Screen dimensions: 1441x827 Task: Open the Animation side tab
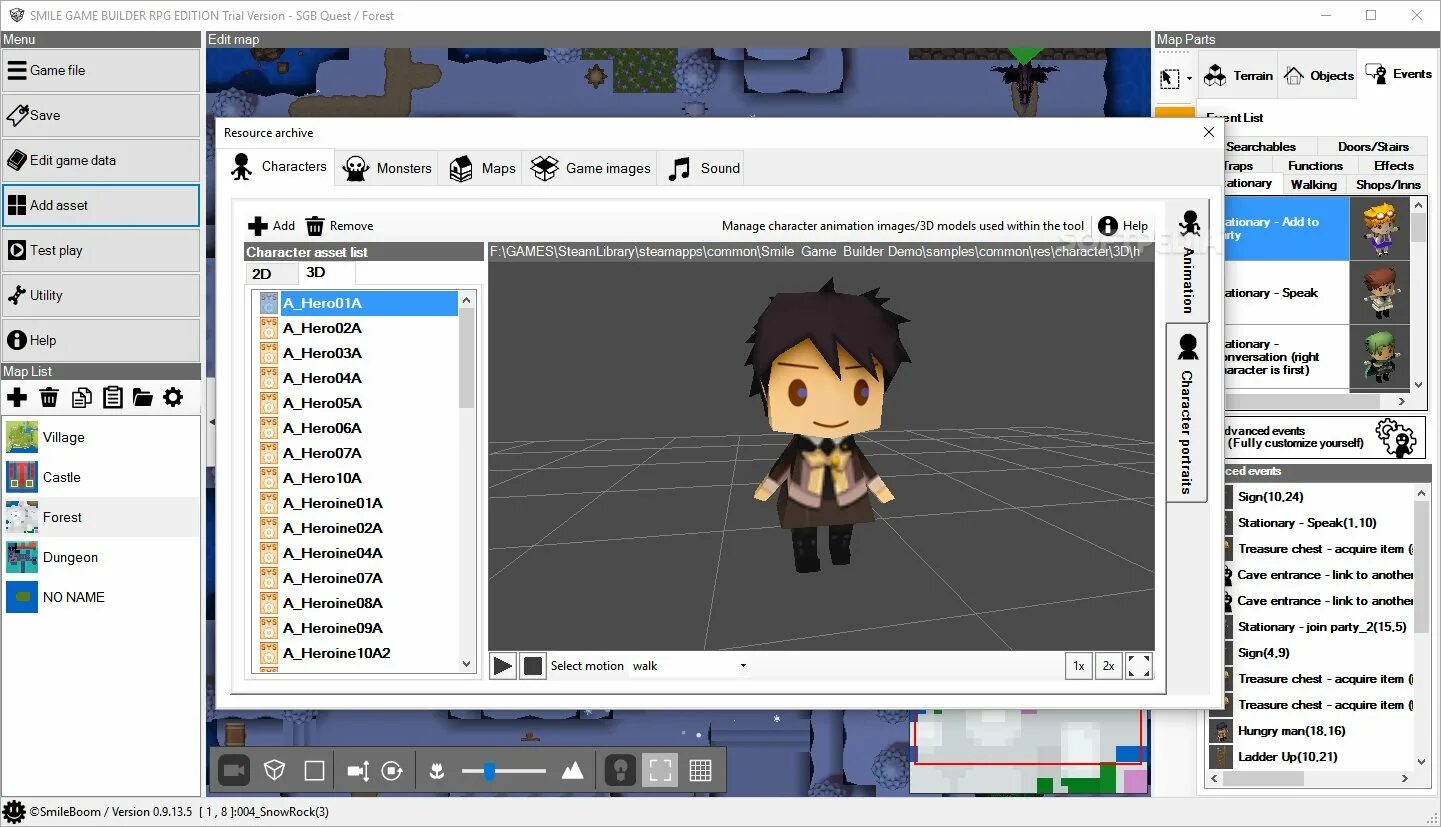[x=1188, y=262]
